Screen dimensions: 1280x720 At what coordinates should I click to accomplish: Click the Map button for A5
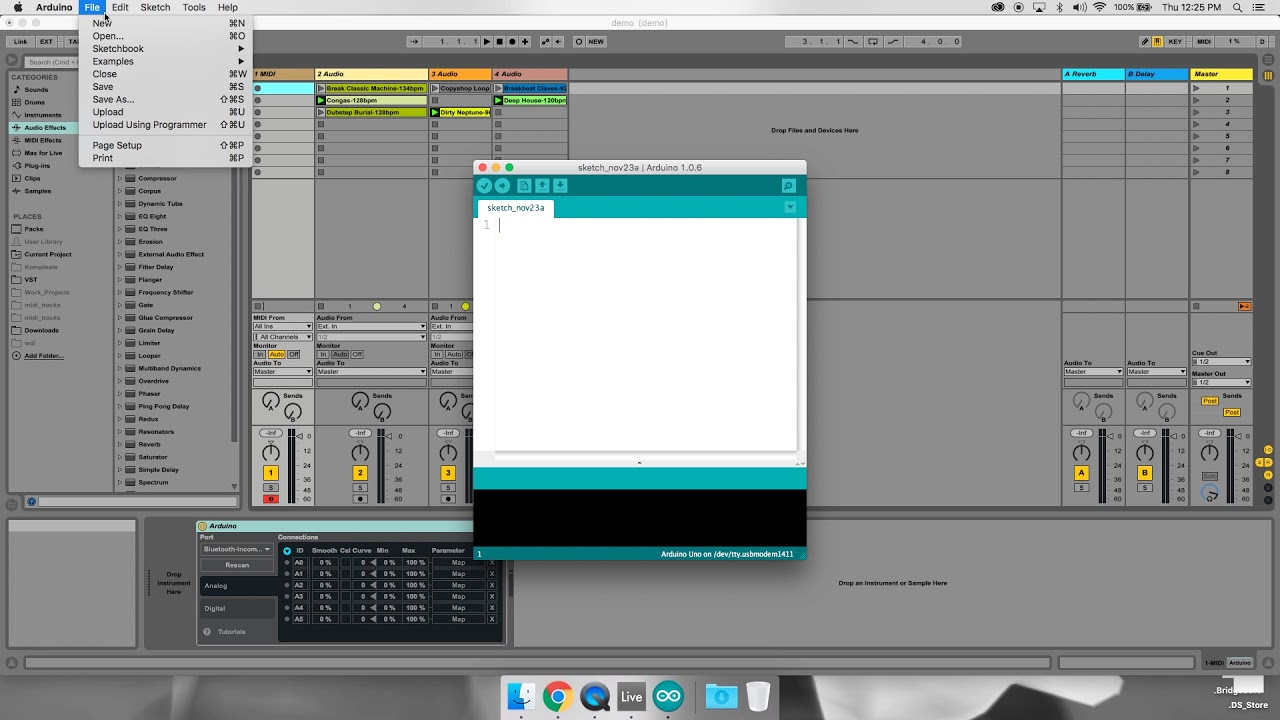coord(458,619)
